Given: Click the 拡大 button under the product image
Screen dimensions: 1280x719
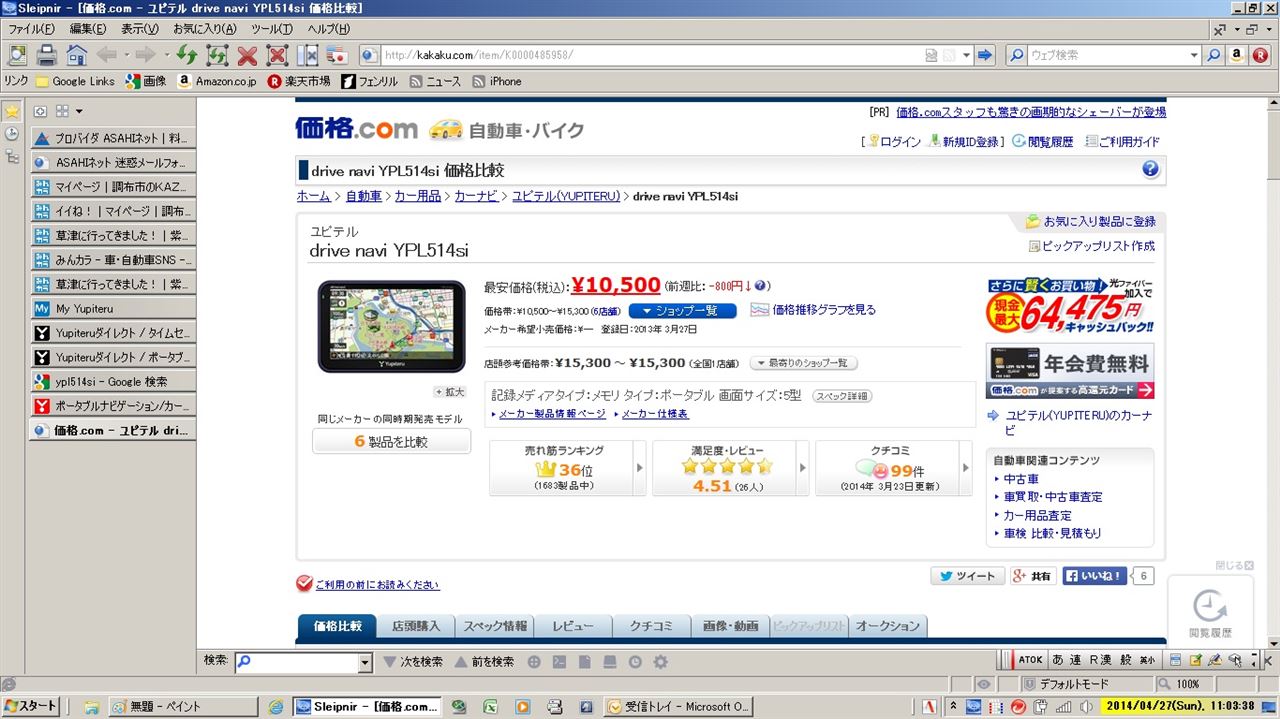Looking at the screenshot, I should [449, 392].
